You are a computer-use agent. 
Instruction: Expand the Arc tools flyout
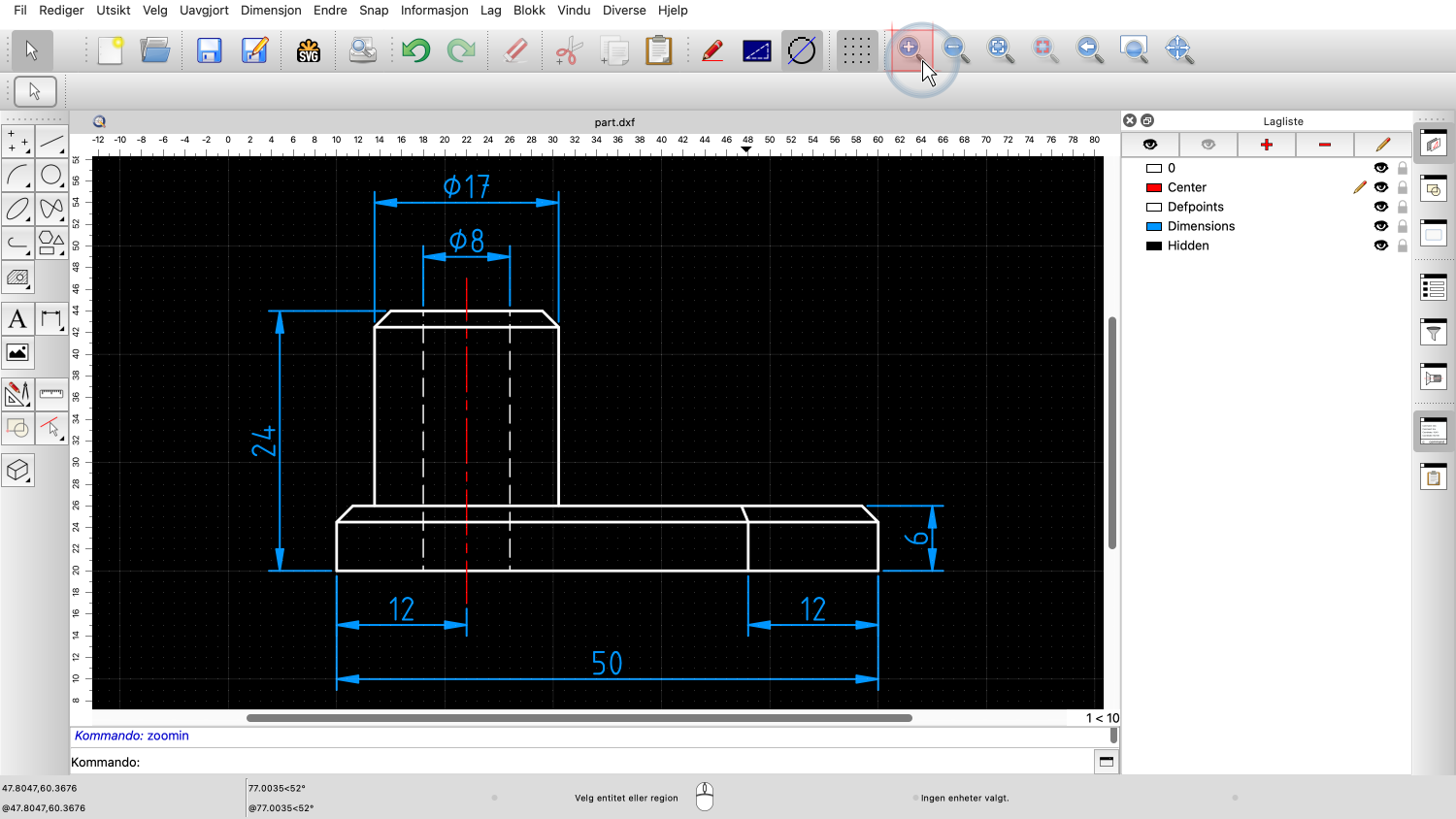[17, 176]
